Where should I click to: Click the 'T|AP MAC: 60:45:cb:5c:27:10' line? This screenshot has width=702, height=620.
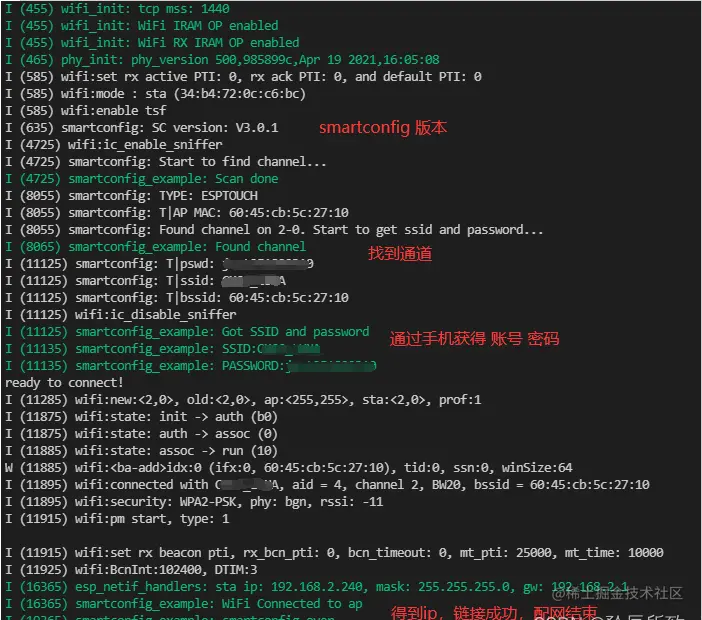(x=176, y=213)
